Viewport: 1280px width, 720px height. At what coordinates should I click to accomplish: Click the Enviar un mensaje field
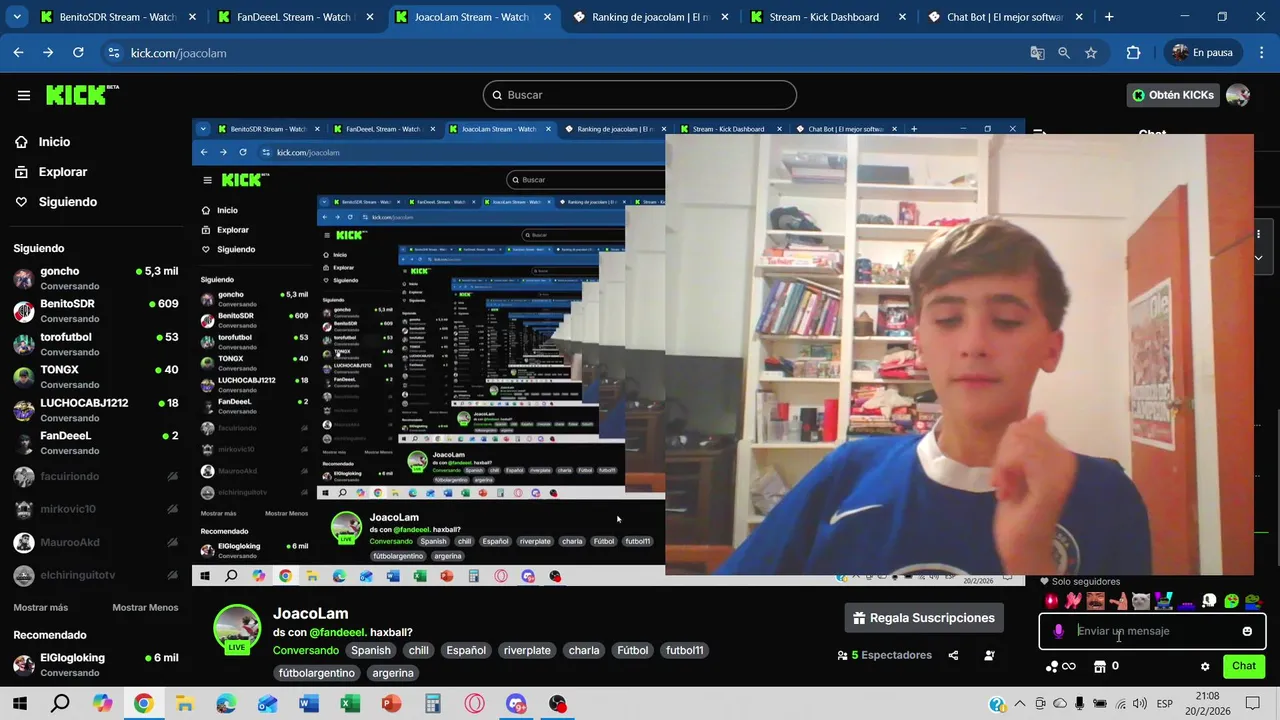point(1152,631)
